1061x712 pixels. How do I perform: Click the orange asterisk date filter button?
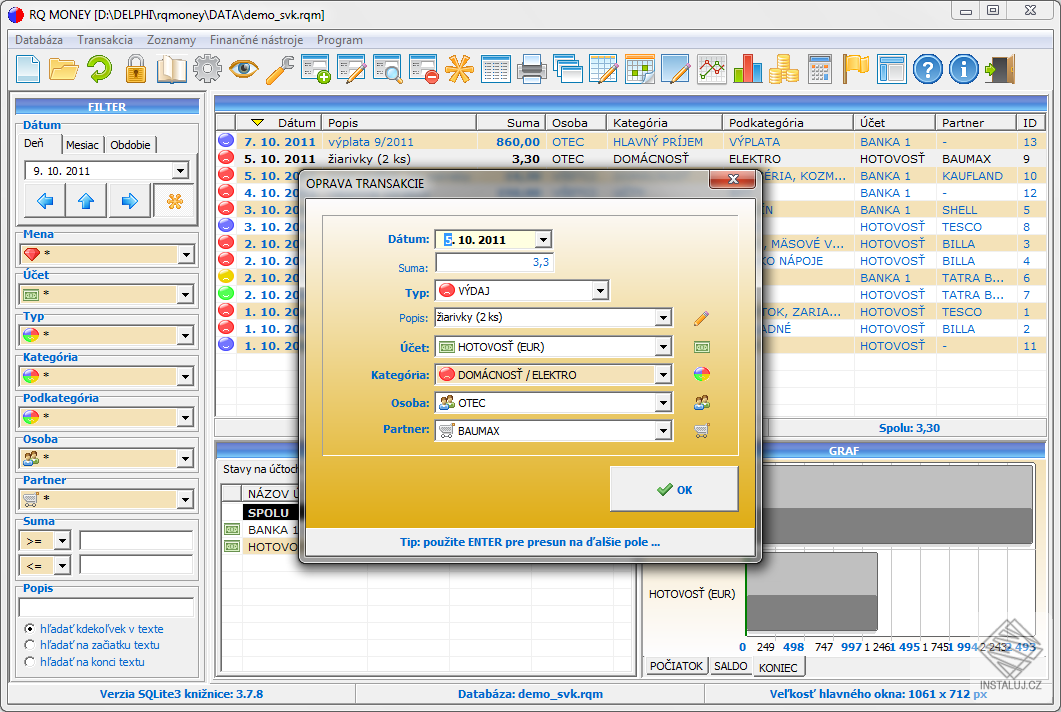pyautogui.click(x=175, y=201)
